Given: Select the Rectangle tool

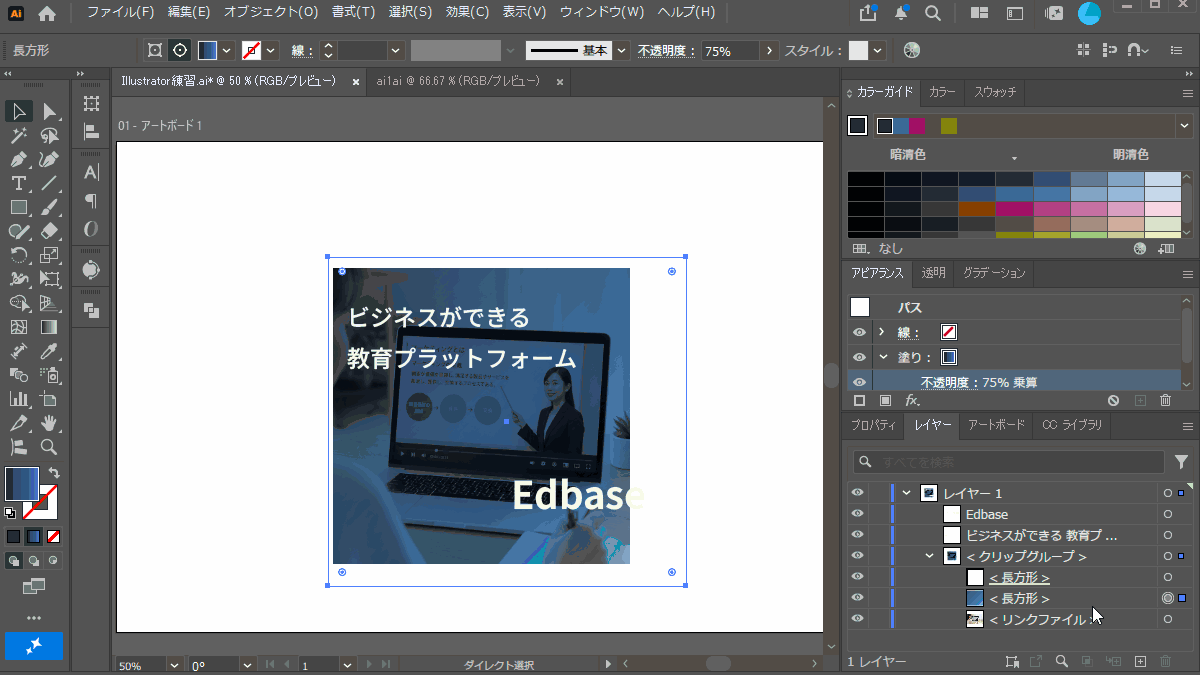Looking at the screenshot, I should coord(19,207).
